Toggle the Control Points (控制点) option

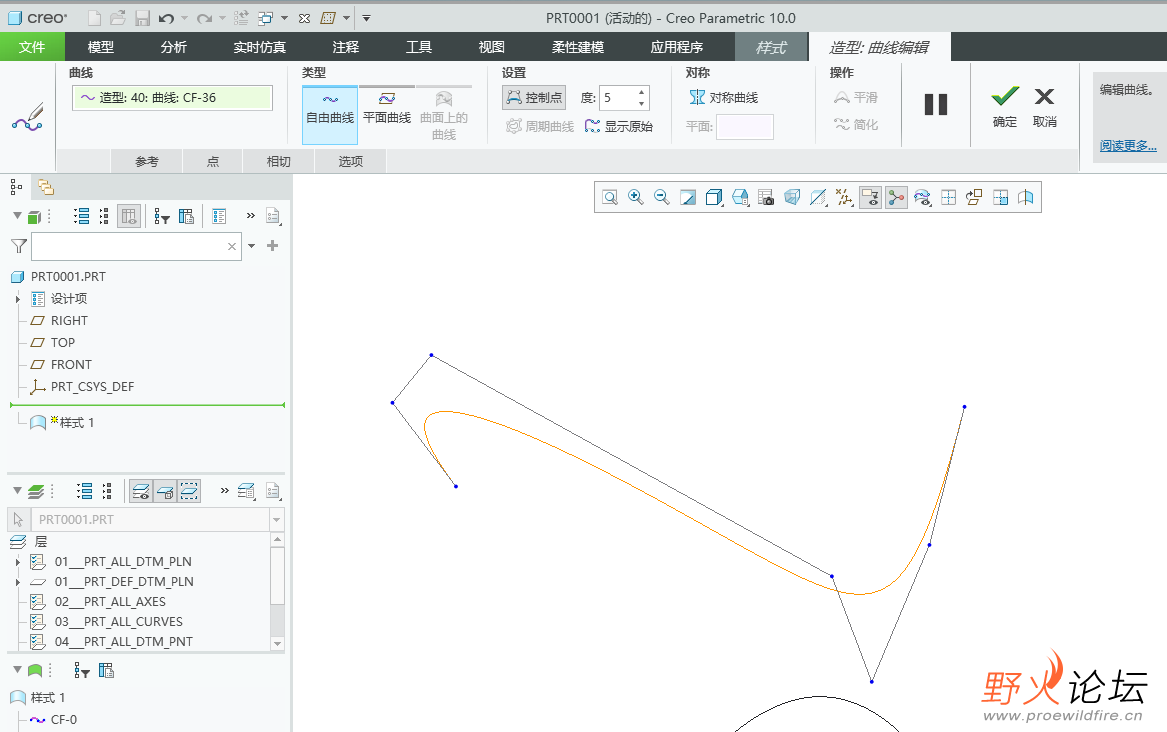pos(534,97)
